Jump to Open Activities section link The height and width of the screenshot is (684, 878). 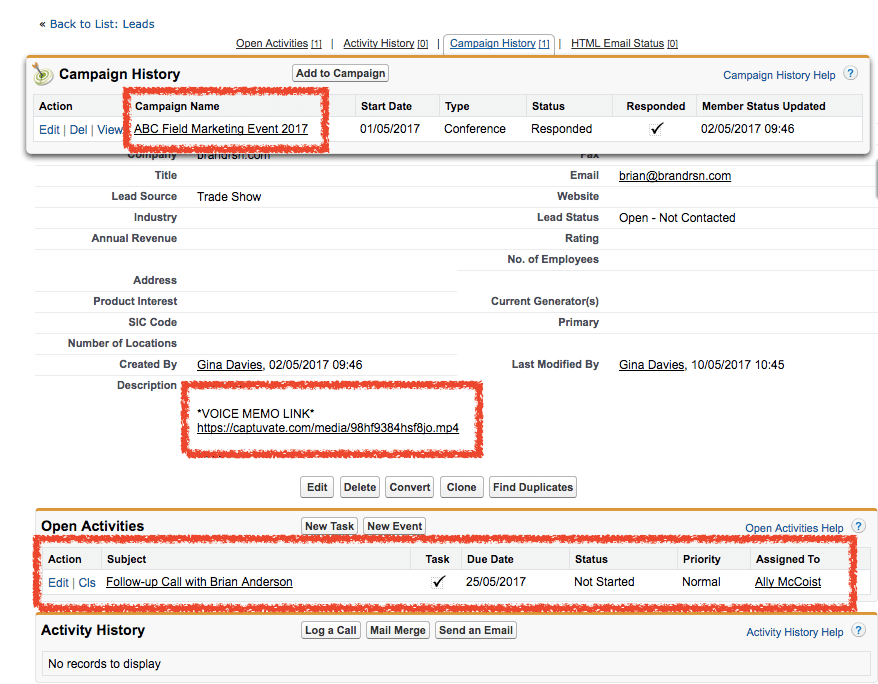tap(273, 44)
